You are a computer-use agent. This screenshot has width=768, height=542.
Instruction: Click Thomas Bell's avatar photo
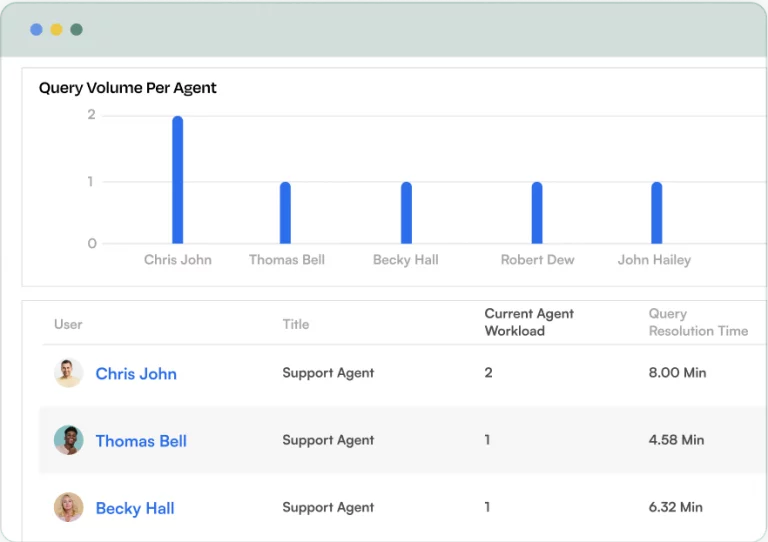pyautogui.click(x=68, y=440)
